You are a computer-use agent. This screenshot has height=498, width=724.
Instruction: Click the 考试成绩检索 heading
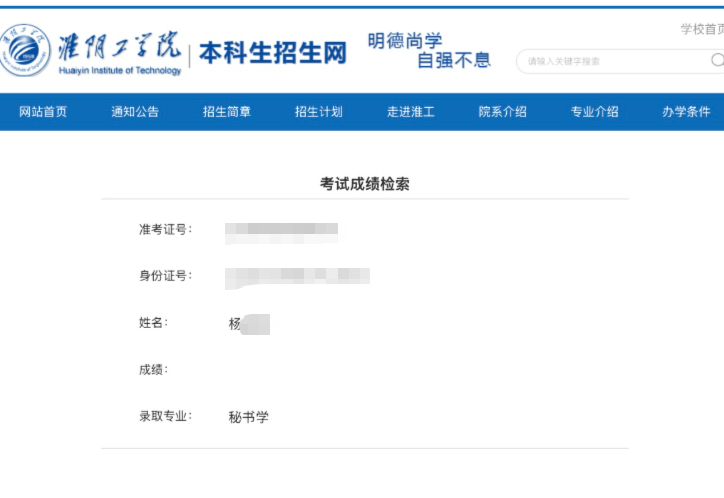point(365,184)
